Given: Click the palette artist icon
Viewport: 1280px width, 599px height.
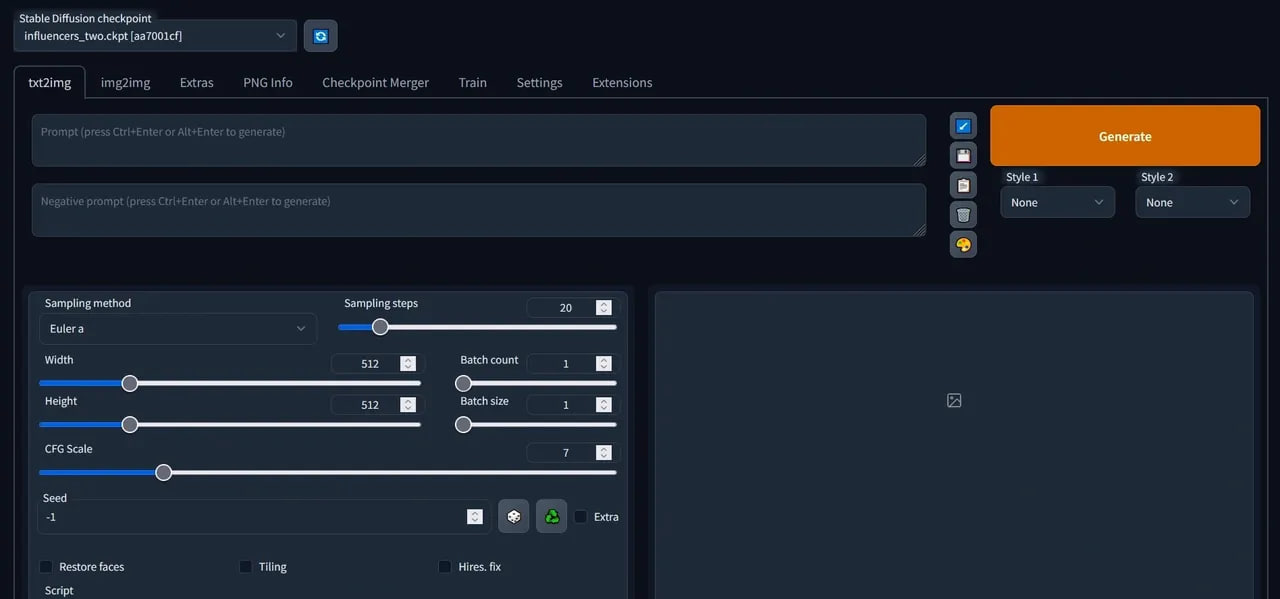Looking at the screenshot, I should [x=963, y=244].
